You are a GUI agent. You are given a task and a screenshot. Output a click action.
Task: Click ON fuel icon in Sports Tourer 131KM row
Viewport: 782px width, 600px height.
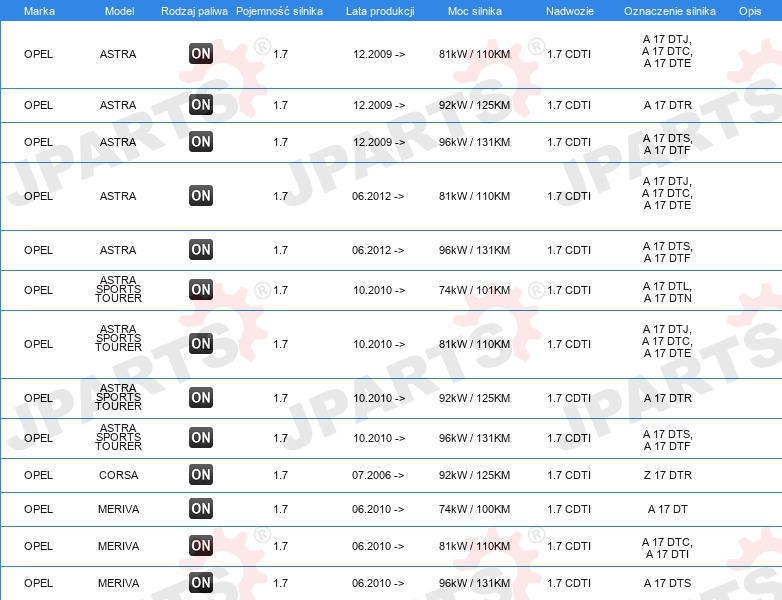(201, 438)
